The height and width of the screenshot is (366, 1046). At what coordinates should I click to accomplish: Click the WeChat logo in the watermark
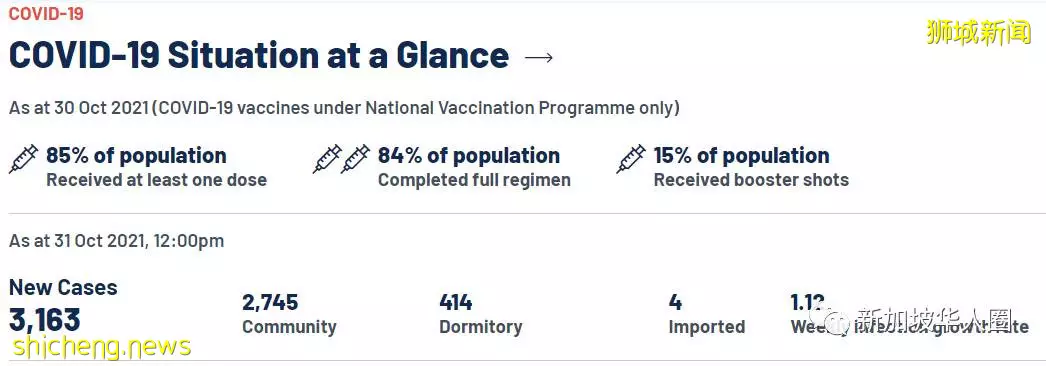tap(837, 320)
